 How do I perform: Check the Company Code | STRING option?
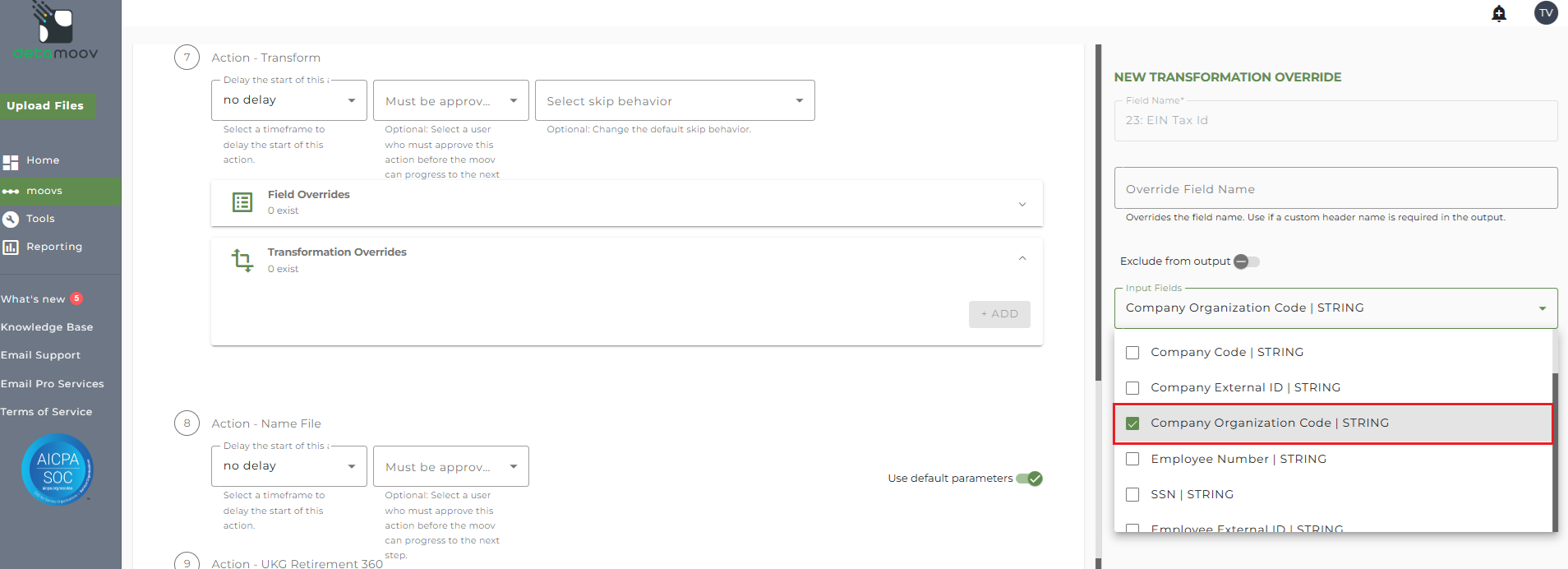[x=1132, y=353]
